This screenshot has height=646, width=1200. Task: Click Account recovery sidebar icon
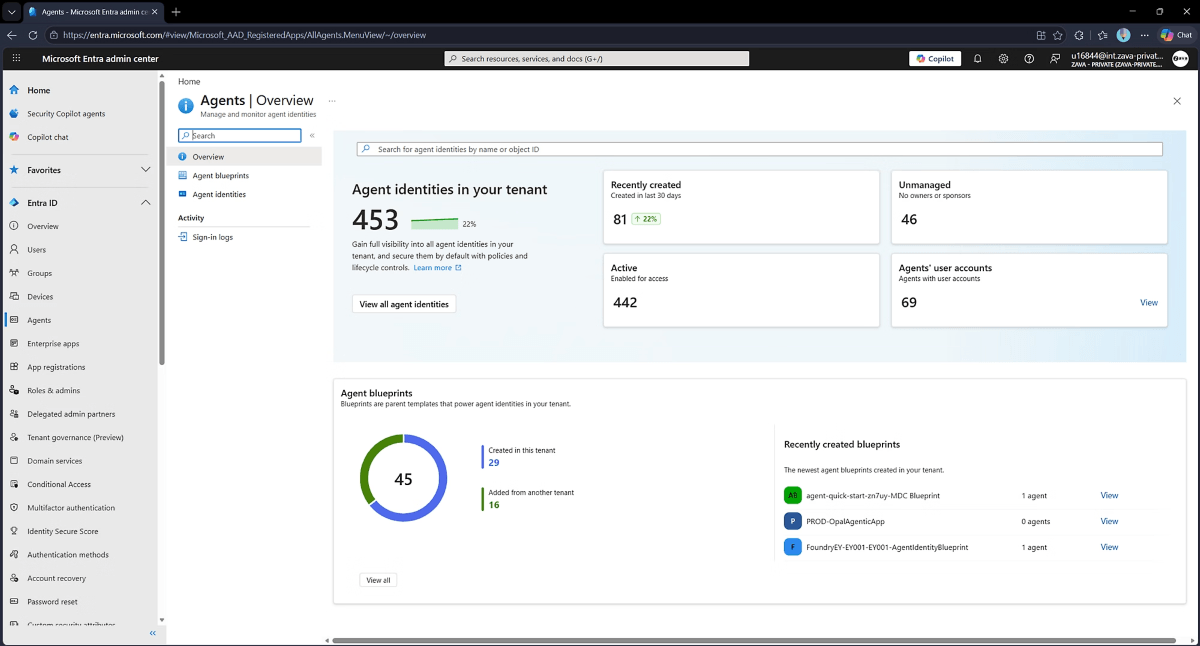(14, 578)
